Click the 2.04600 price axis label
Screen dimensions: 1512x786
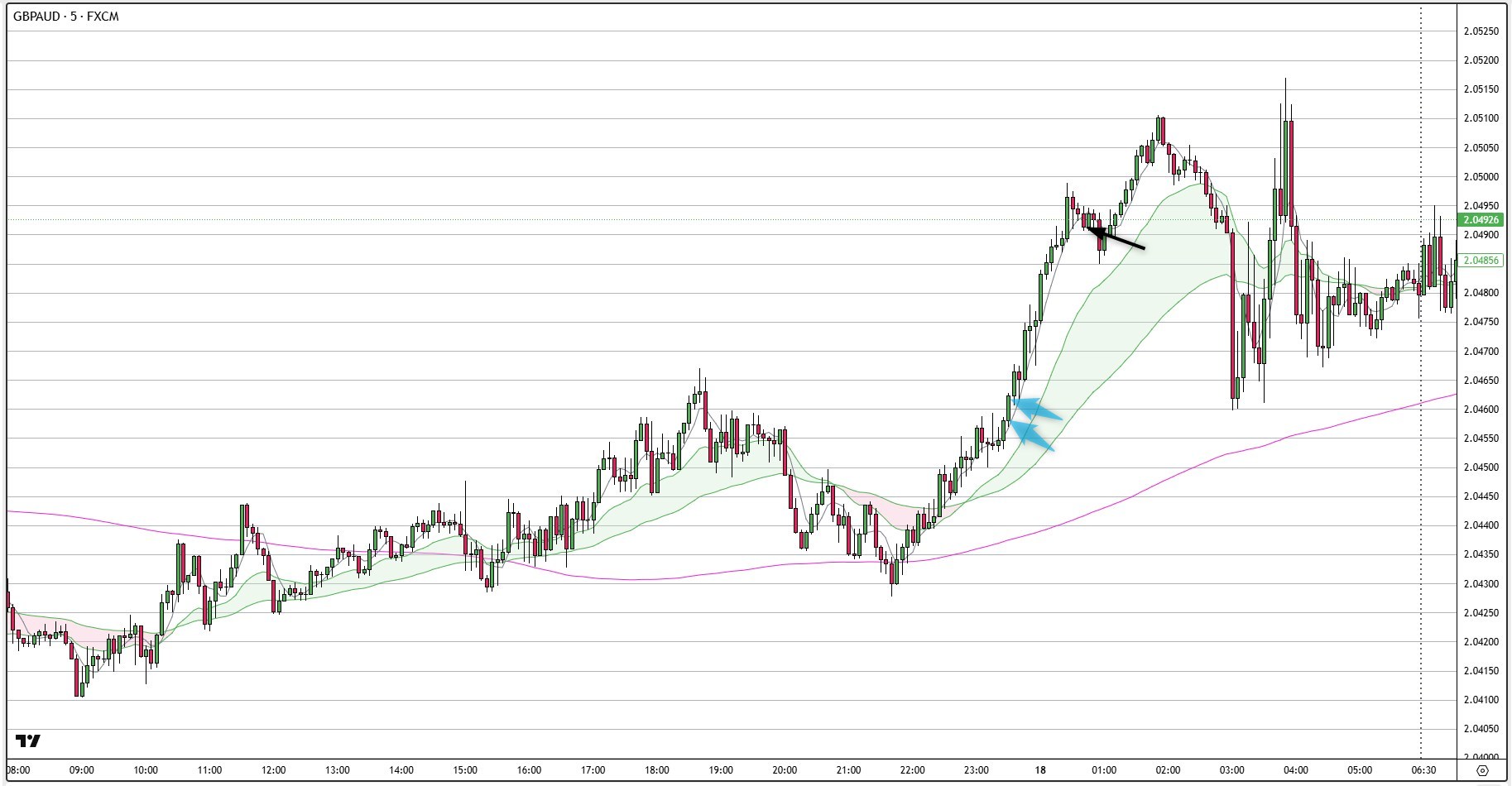point(1481,410)
